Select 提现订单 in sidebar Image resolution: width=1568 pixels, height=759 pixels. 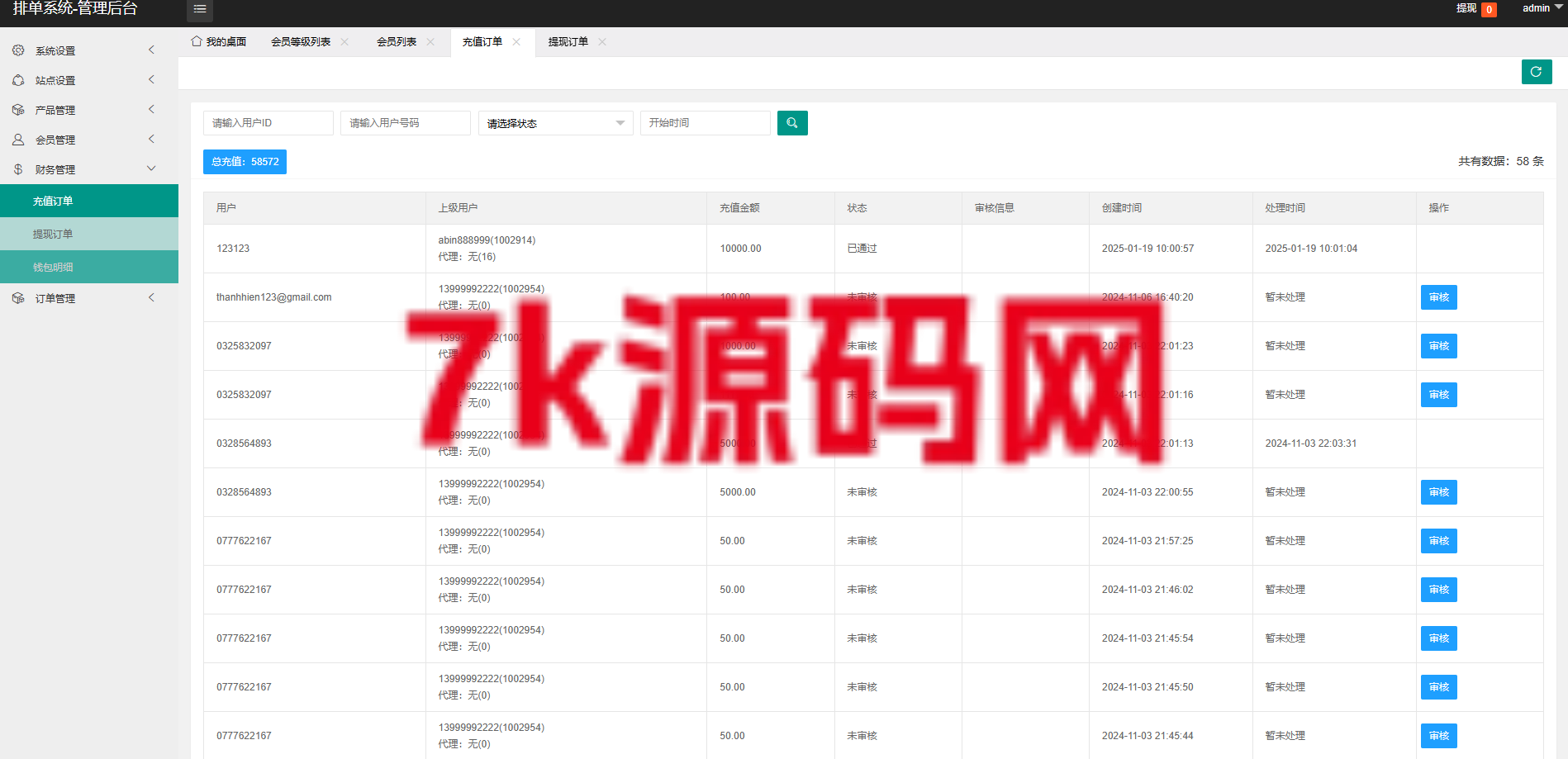(x=89, y=234)
